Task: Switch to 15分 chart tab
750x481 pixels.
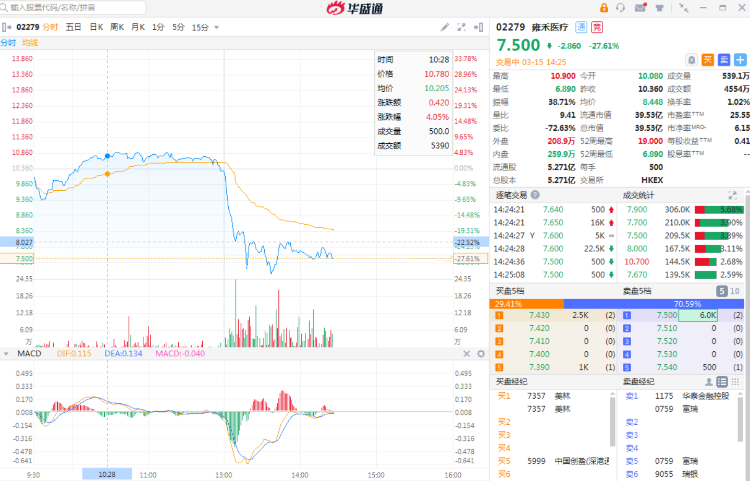Action: point(200,27)
